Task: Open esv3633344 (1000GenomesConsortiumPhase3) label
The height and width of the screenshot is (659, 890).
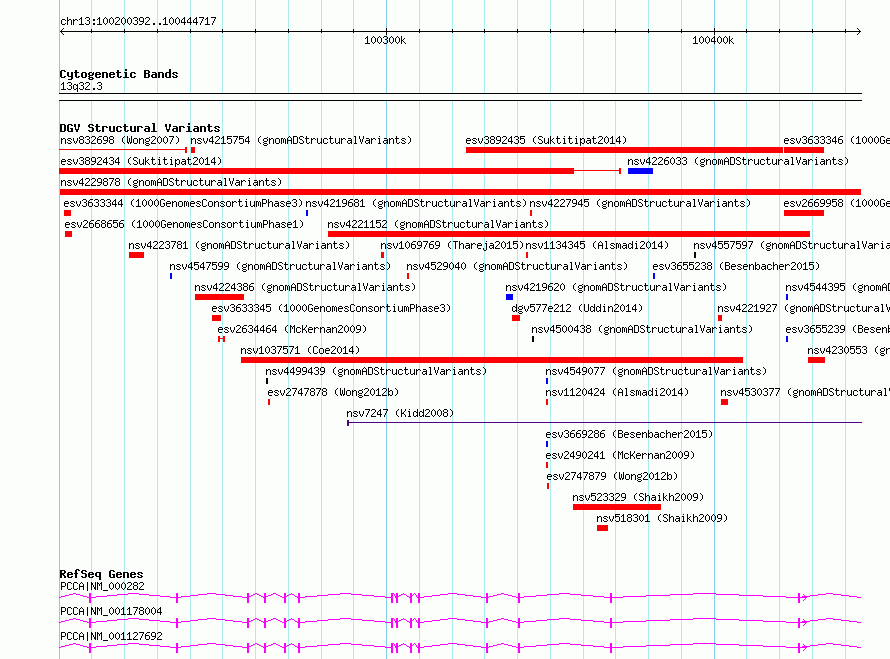Action: (x=183, y=203)
